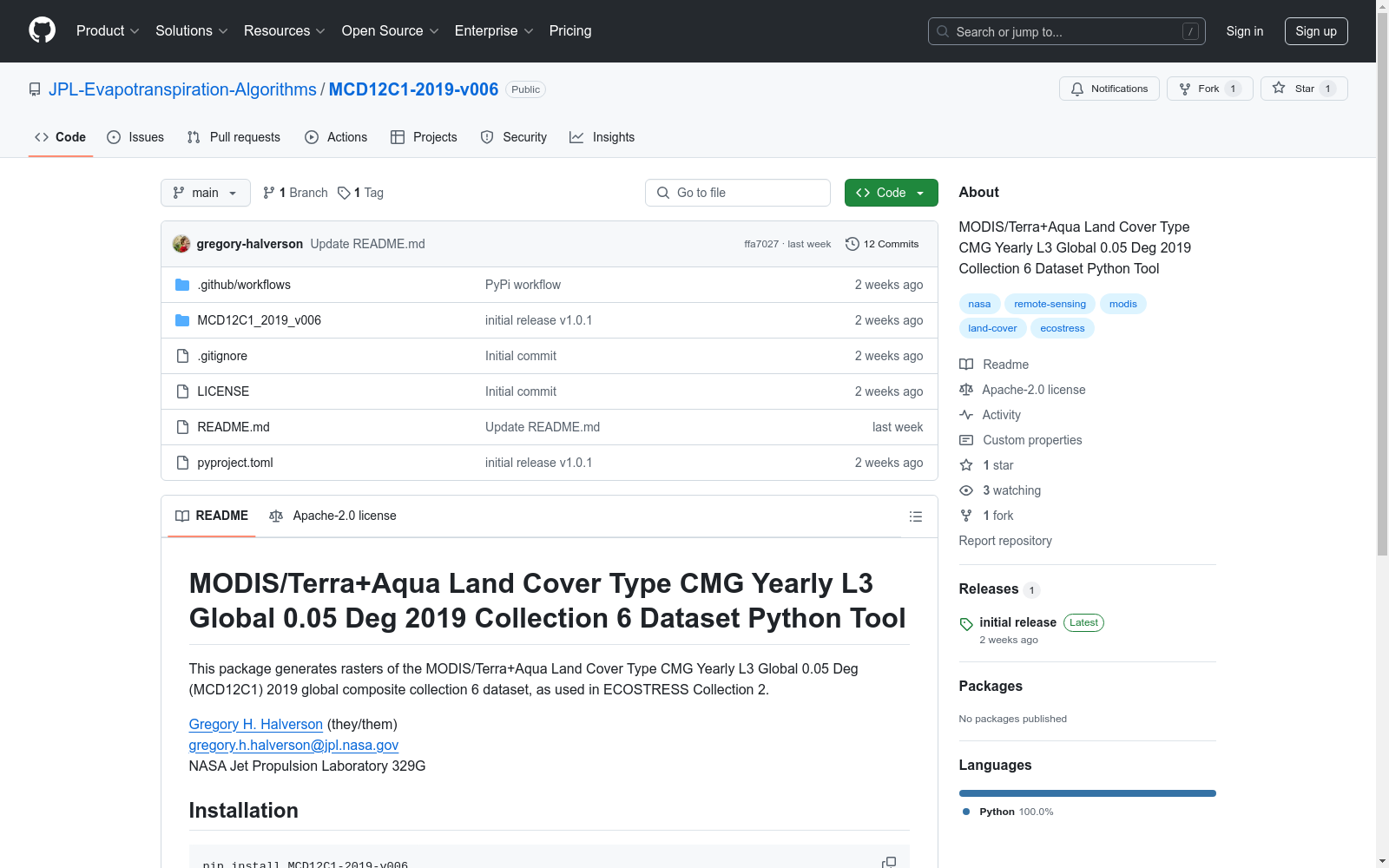Click the gregory.h.halverson@jpl.nasa.gov email link
The width and height of the screenshot is (1389, 868).
pos(293,745)
